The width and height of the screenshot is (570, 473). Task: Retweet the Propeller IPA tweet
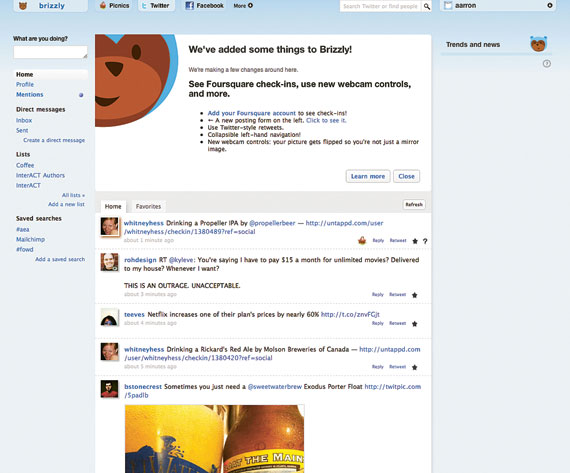pos(398,240)
